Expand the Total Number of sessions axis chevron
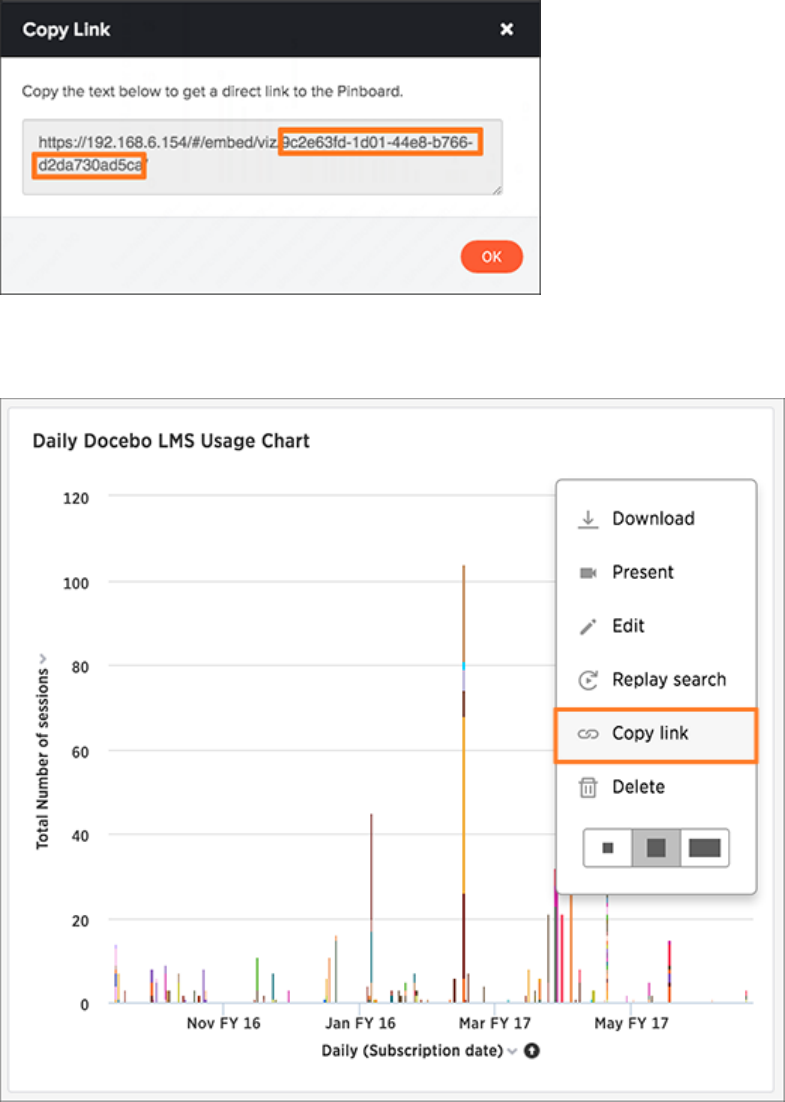 click(43, 659)
